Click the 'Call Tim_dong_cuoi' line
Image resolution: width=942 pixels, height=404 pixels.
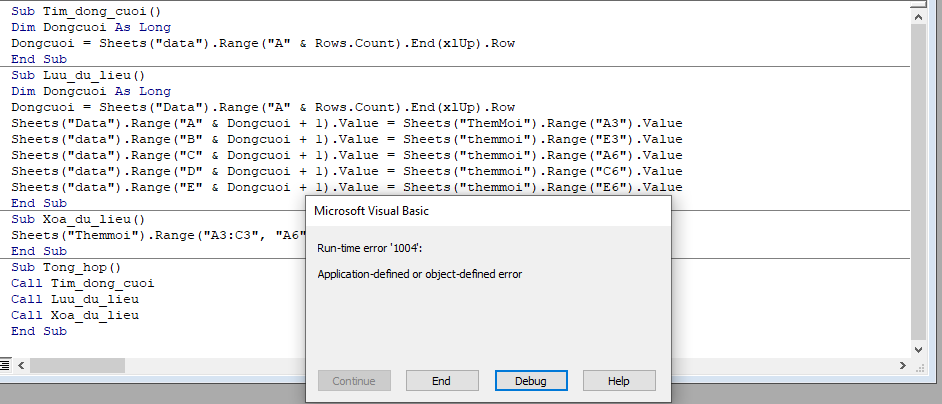[x=82, y=283]
